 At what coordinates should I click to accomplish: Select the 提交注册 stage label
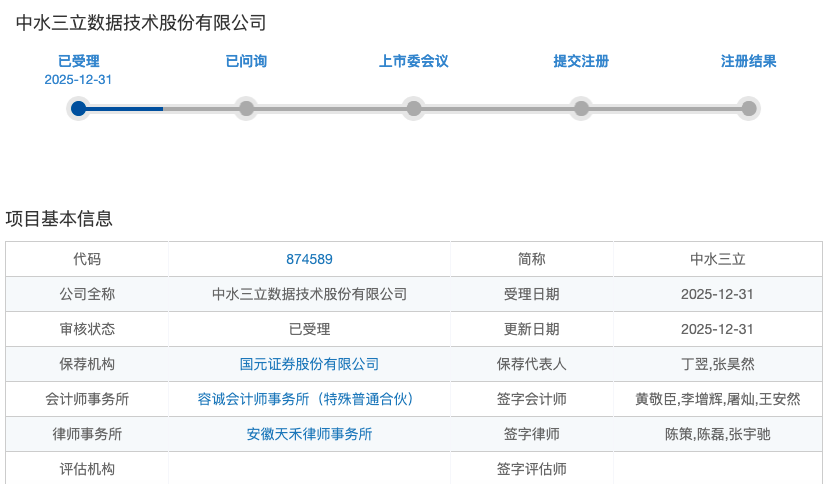pyautogui.click(x=581, y=61)
